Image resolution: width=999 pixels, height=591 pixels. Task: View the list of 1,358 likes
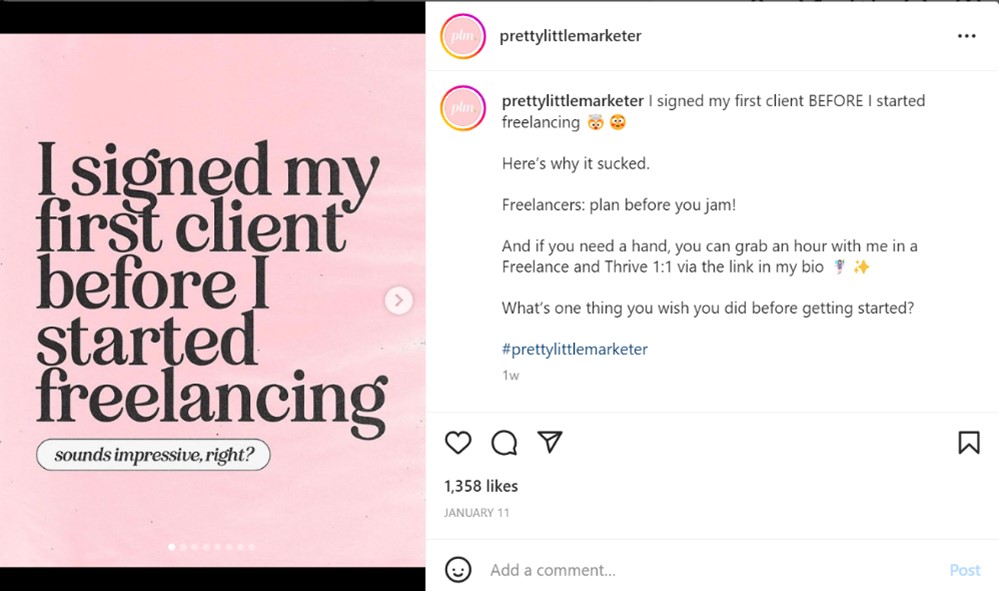[x=483, y=486]
